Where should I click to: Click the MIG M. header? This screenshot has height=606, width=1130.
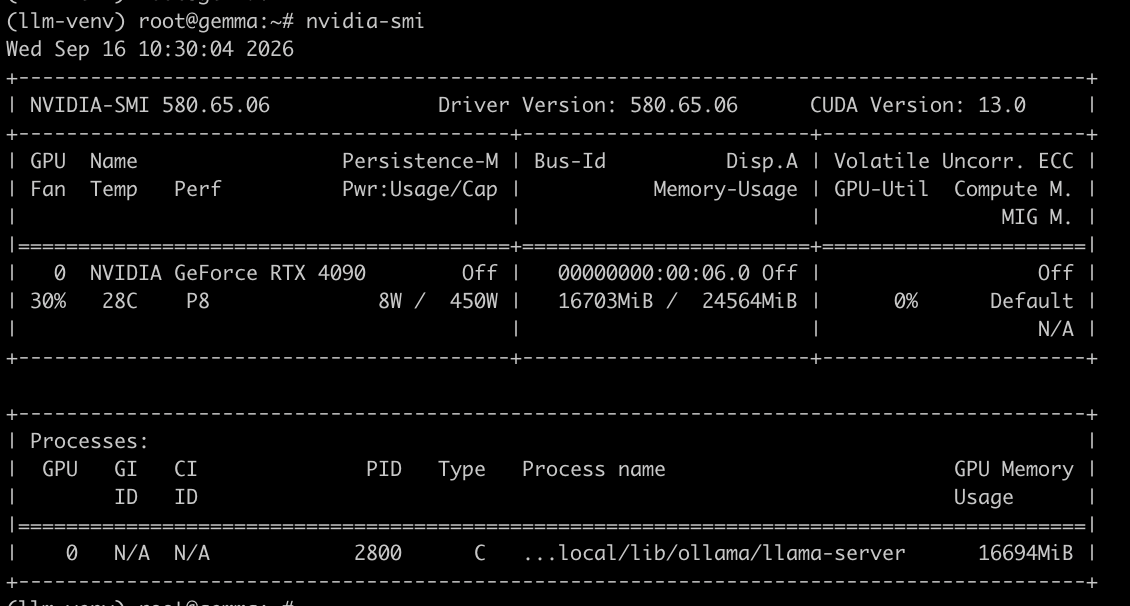(1037, 217)
